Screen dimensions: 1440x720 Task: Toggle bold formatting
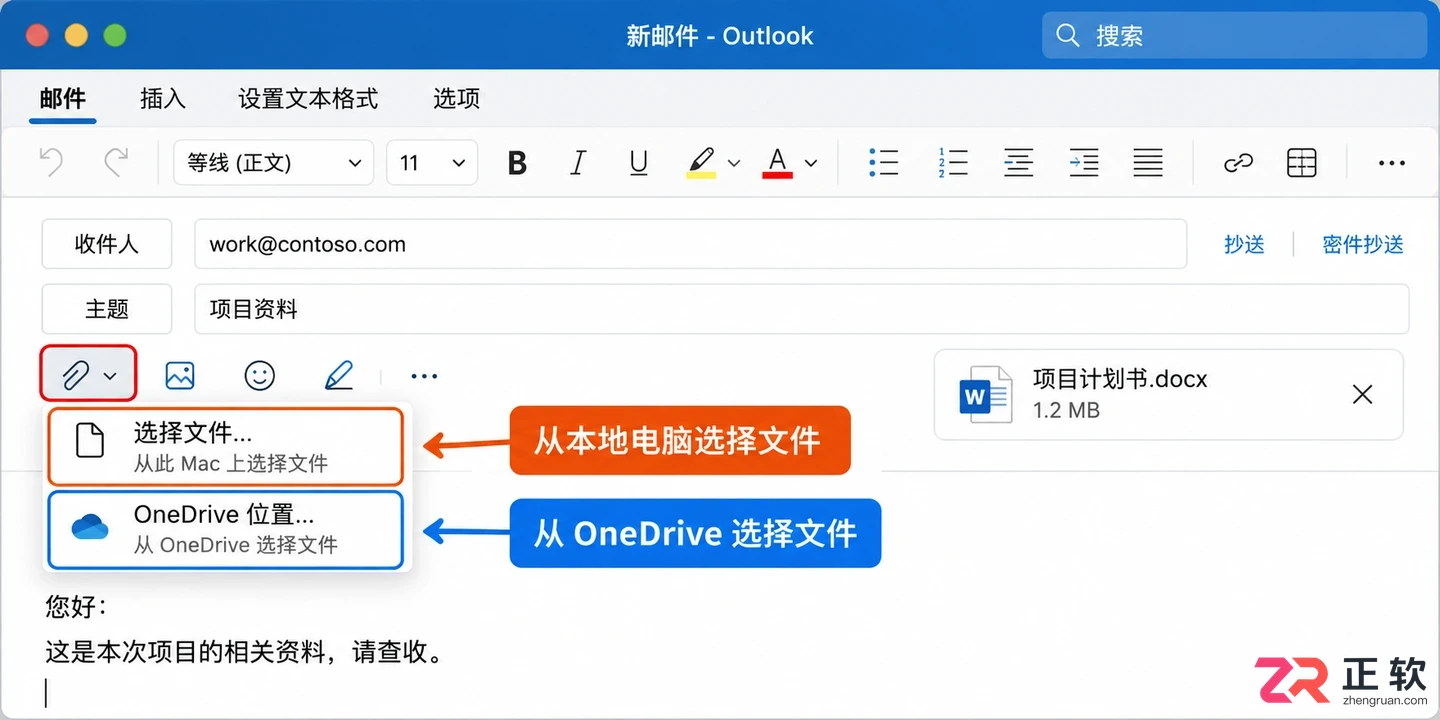pyautogui.click(x=517, y=163)
